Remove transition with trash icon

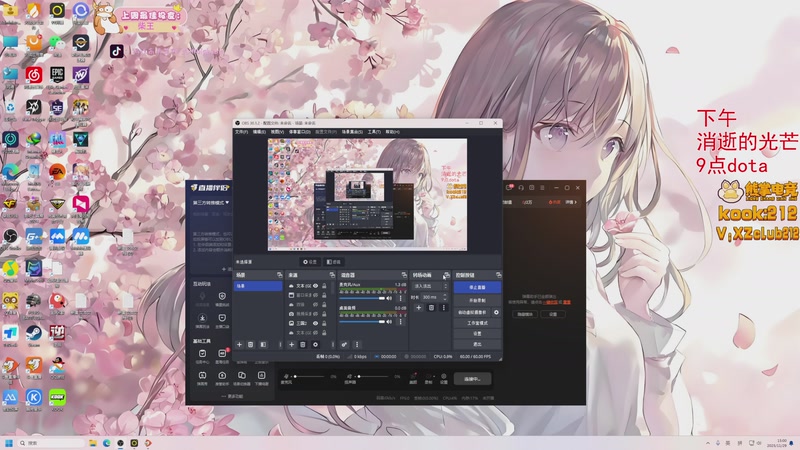coord(431,308)
